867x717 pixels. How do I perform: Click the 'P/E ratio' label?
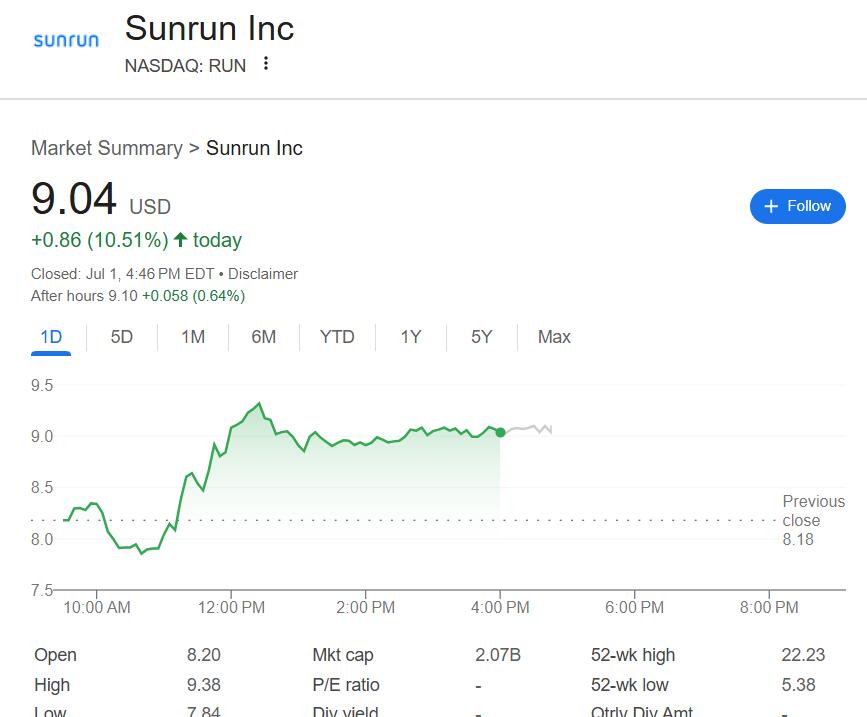tap(346, 684)
